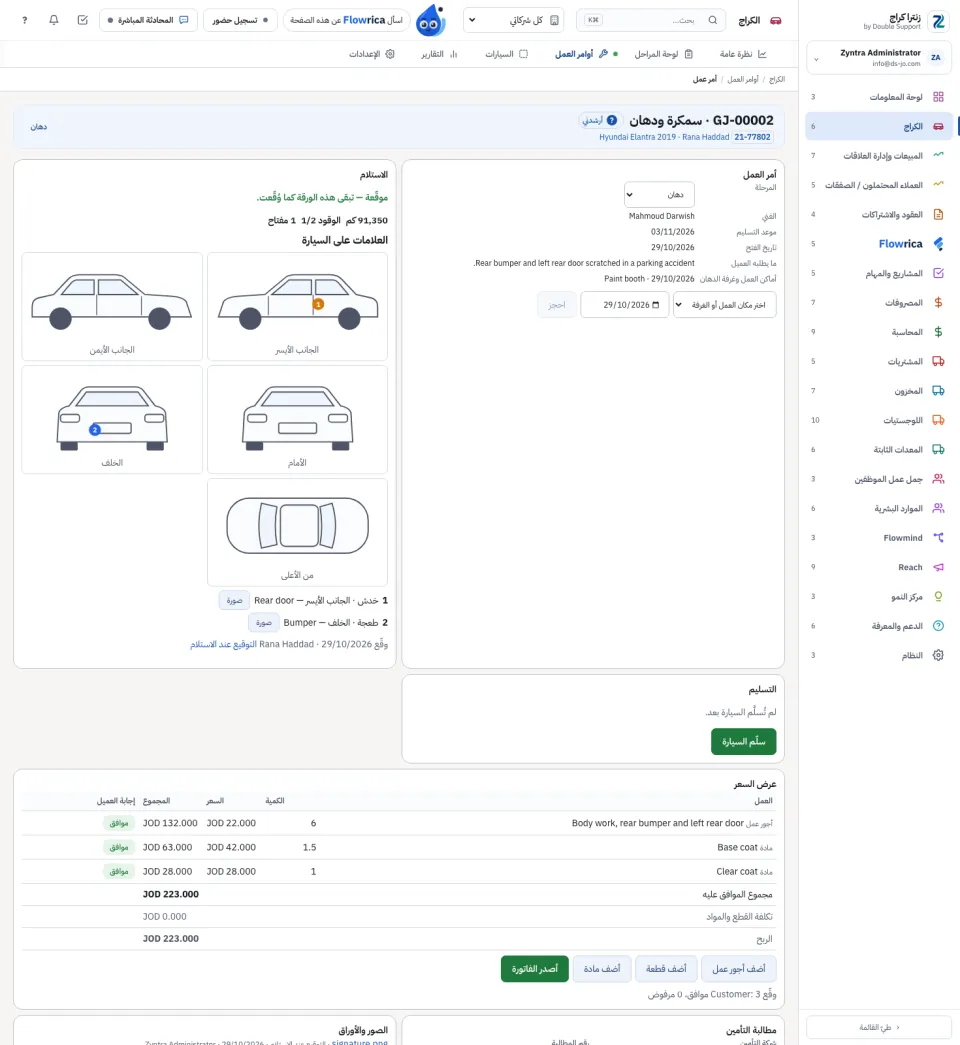Expand the Zyntra Administrator account menu
The image size is (960, 1045).
pyautogui.click(x=879, y=58)
